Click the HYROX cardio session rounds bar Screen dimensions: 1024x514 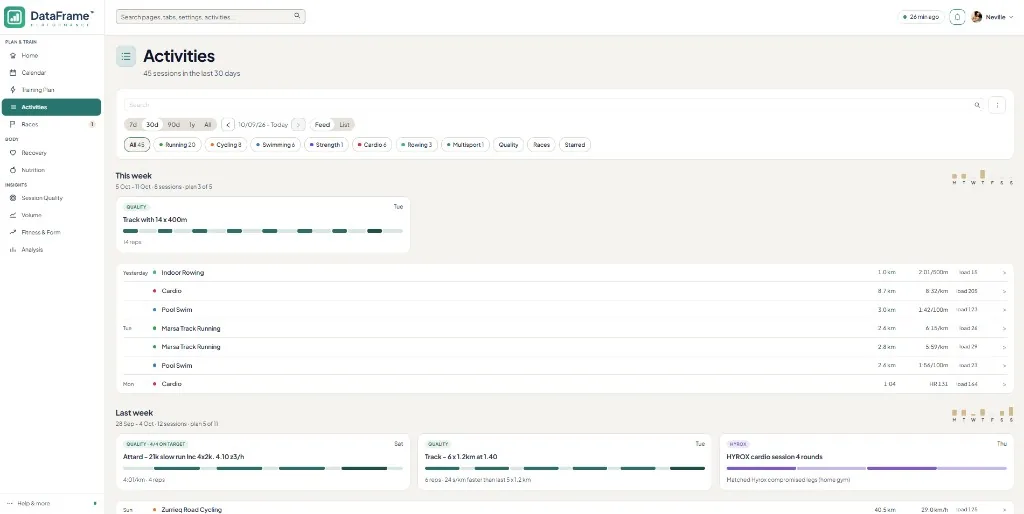[867, 468]
